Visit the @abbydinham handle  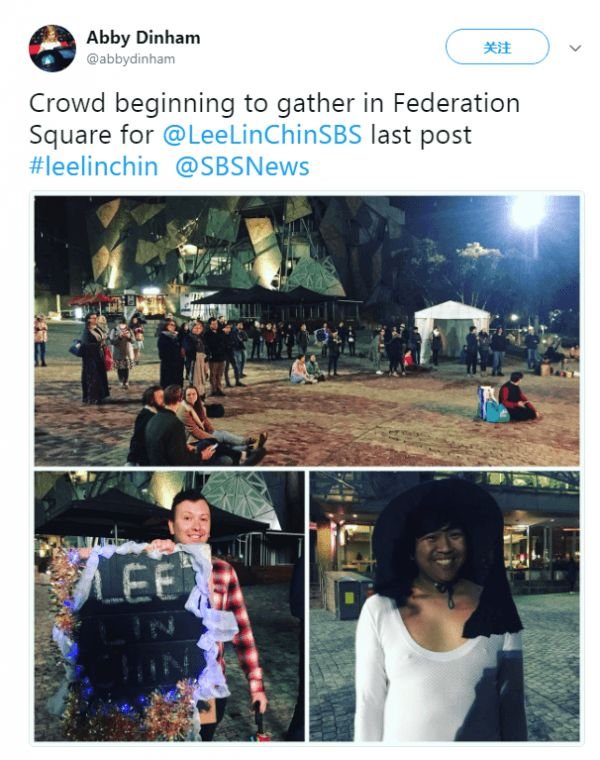(130, 59)
